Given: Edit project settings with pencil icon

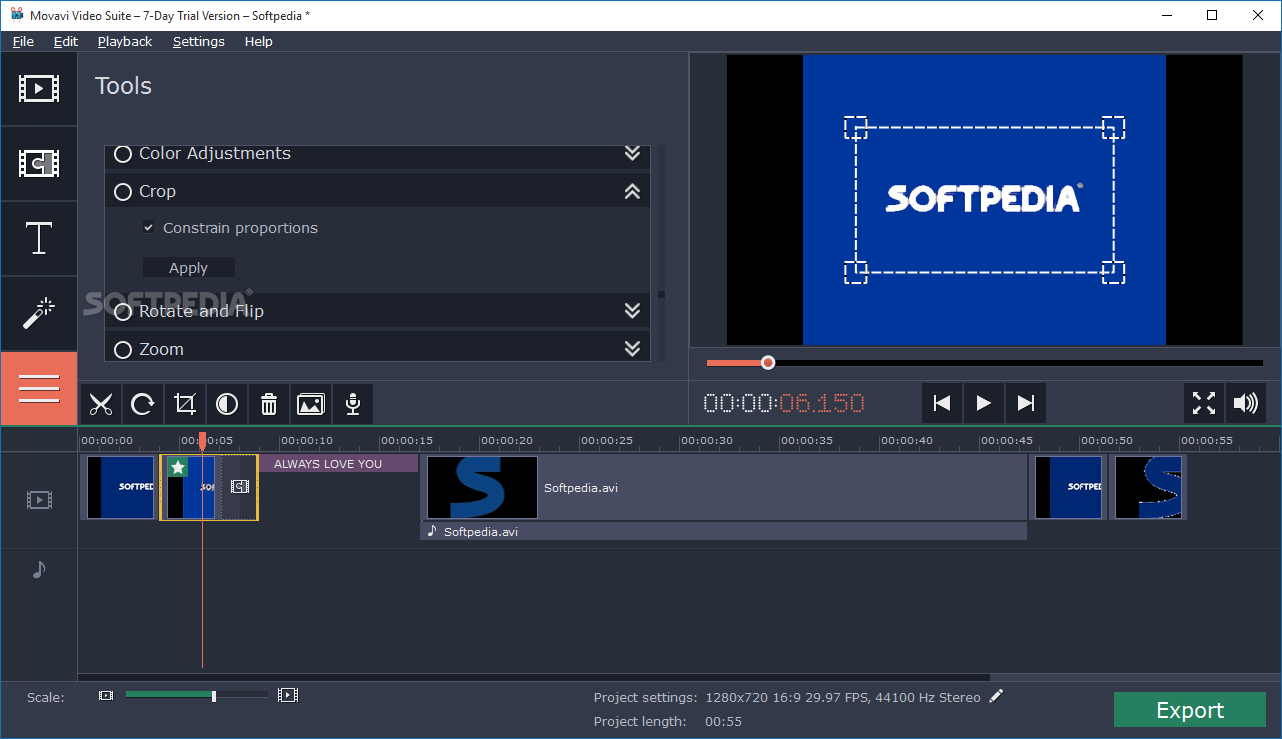Looking at the screenshot, I should tap(996, 697).
